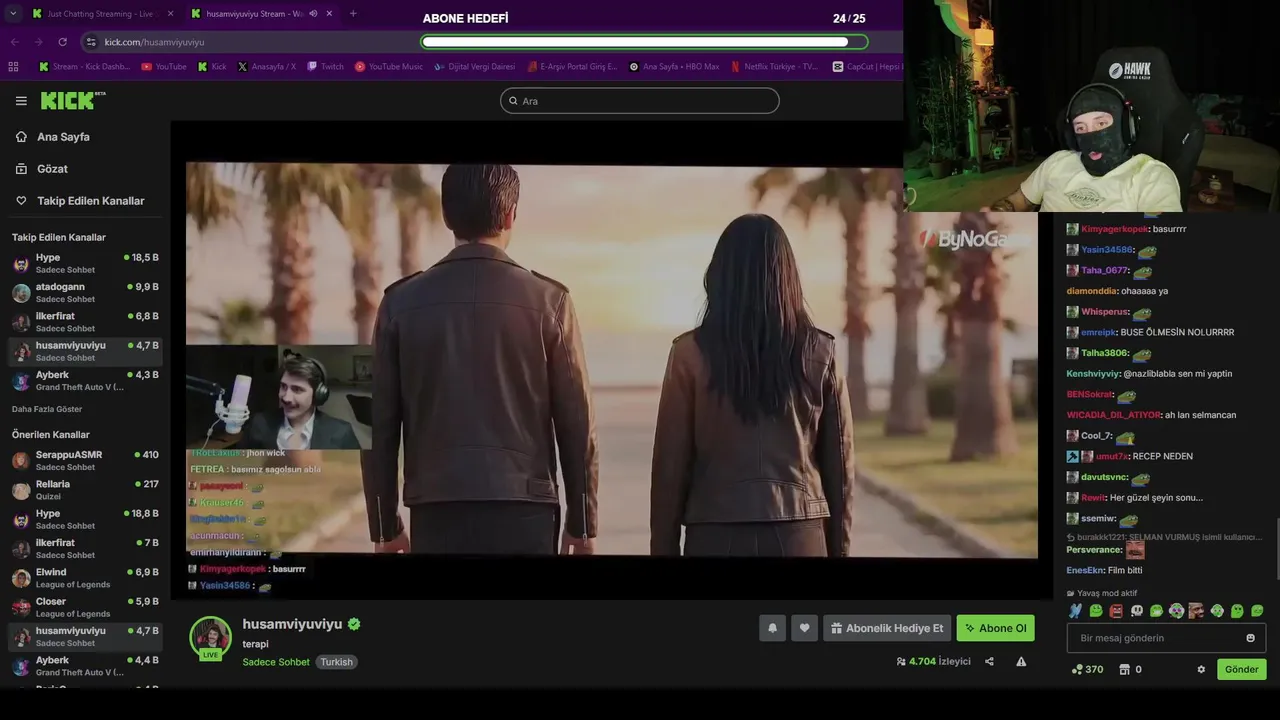
Task: Go to Ana Sayfa in sidebar
Action: (x=63, y=137)
